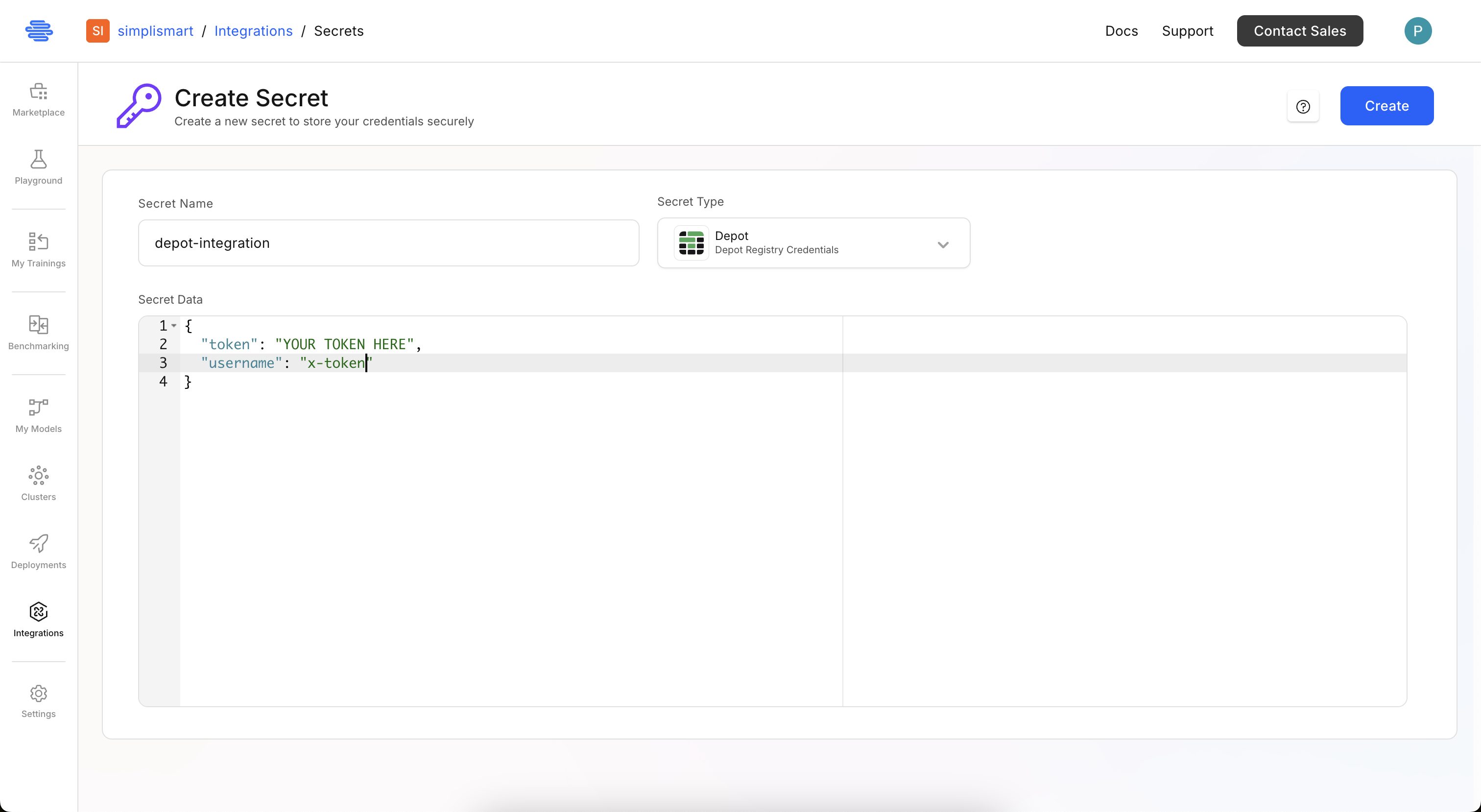Open the Playground flask icon
Screen dimensions: 1481x812
(x=39, y=159)
